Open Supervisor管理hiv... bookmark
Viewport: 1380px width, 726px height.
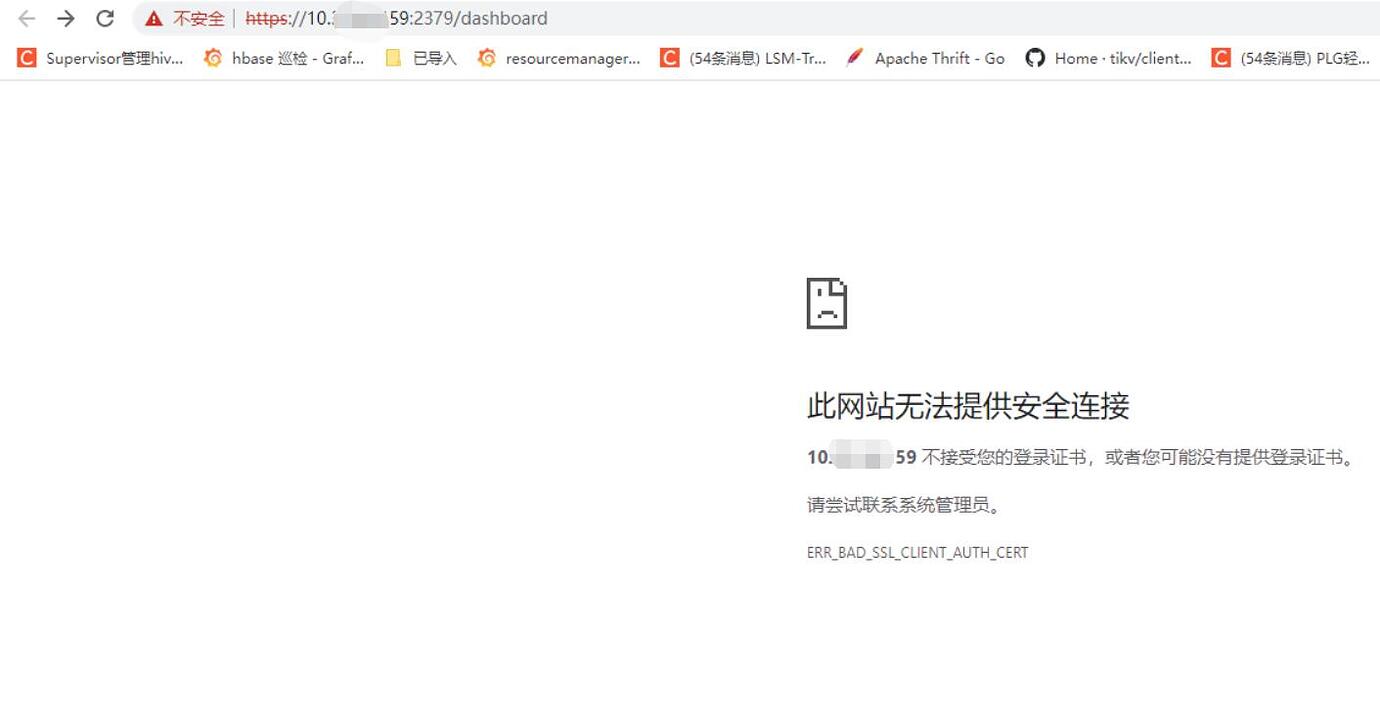(100, 58)
